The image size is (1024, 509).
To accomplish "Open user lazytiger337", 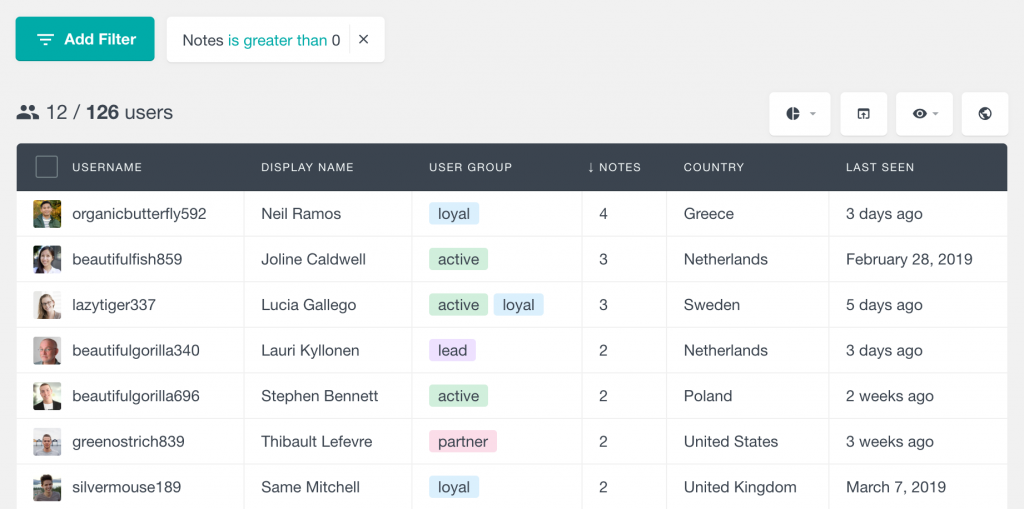I will coord(114,305).
